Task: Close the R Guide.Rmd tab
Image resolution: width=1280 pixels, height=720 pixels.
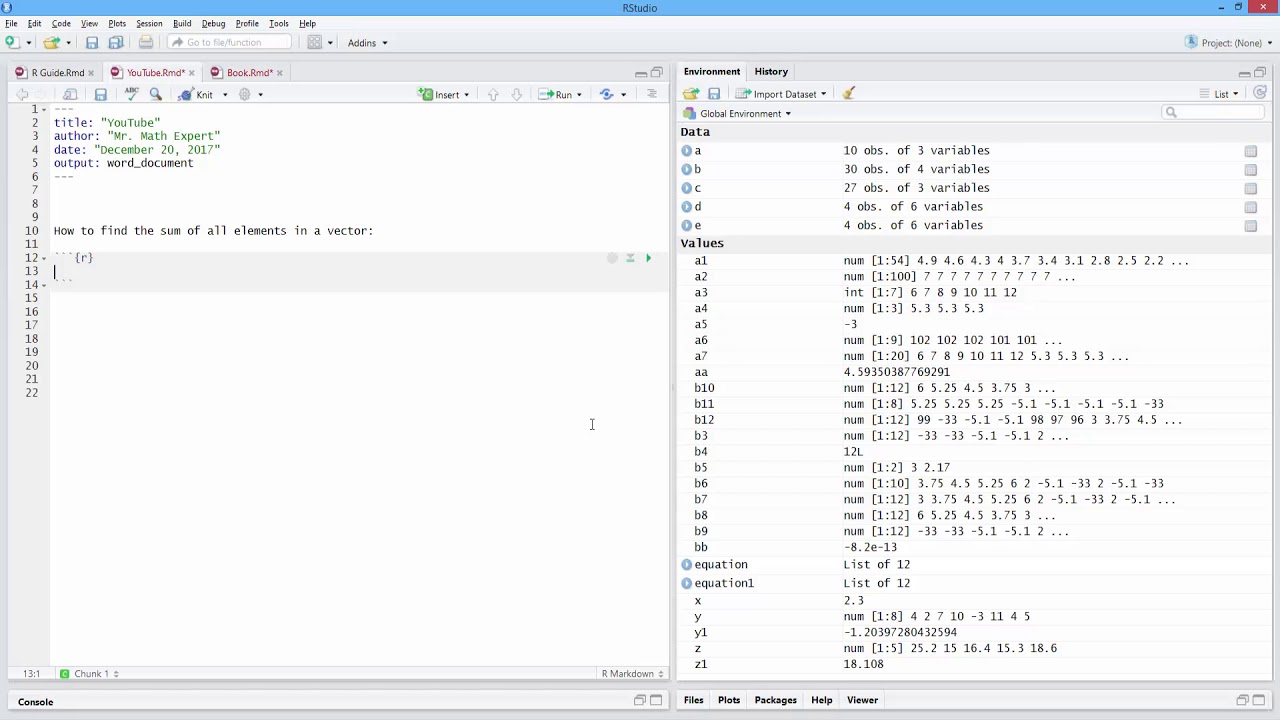Action: click(x=91, y=73)
